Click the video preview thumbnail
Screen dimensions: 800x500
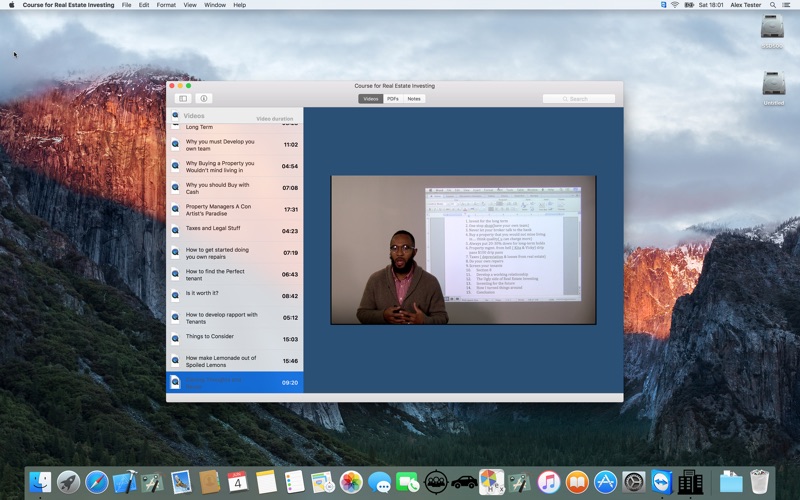click(x=463, y=250)
